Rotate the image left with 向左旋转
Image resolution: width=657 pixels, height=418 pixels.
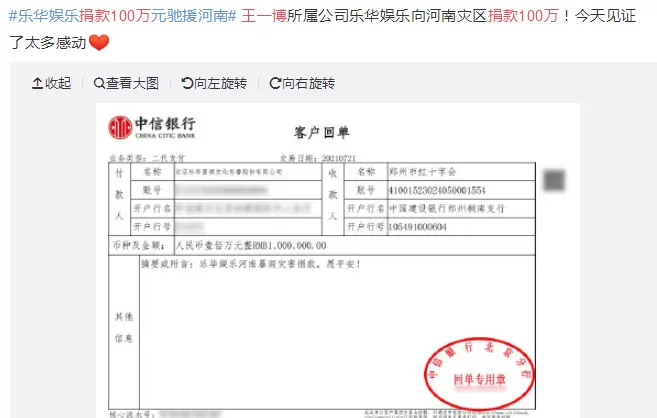tap(214, 83)
